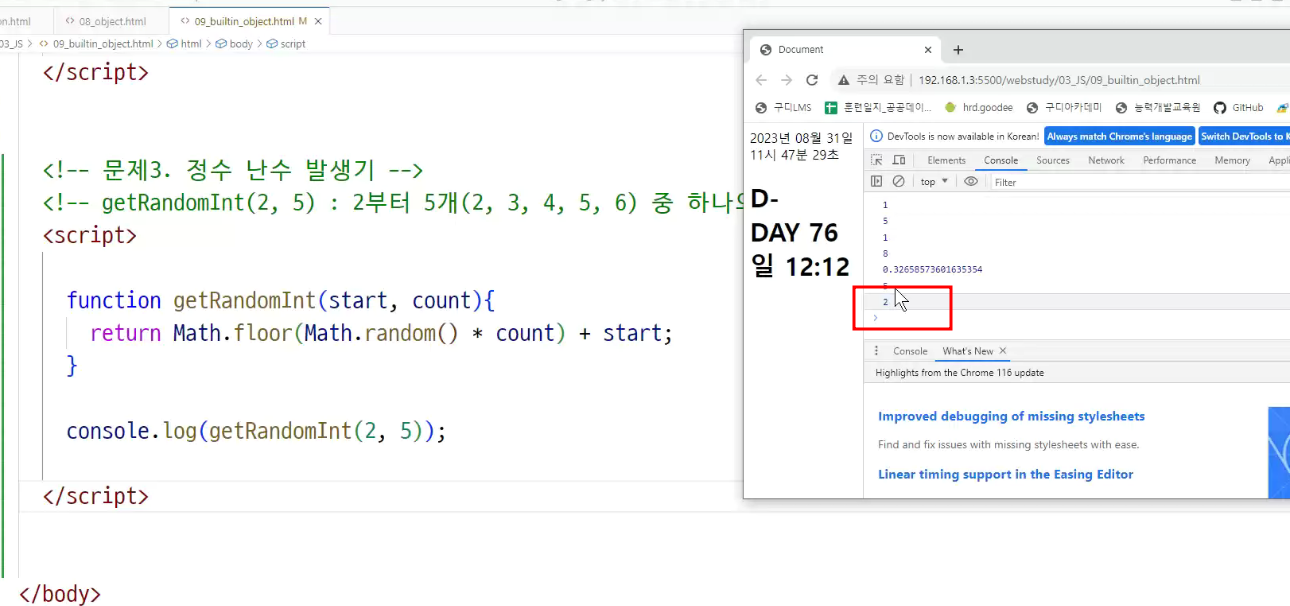Select element inspector tool in DevTools
Screen dimensions: 1290x606
coord(877,160)
